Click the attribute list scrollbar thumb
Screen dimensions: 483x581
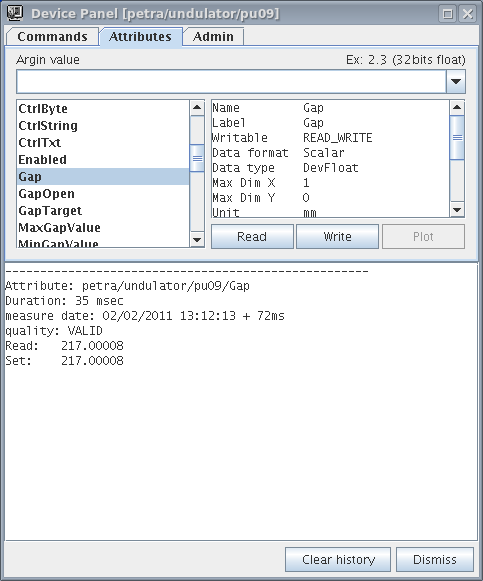tap(197, 158)
